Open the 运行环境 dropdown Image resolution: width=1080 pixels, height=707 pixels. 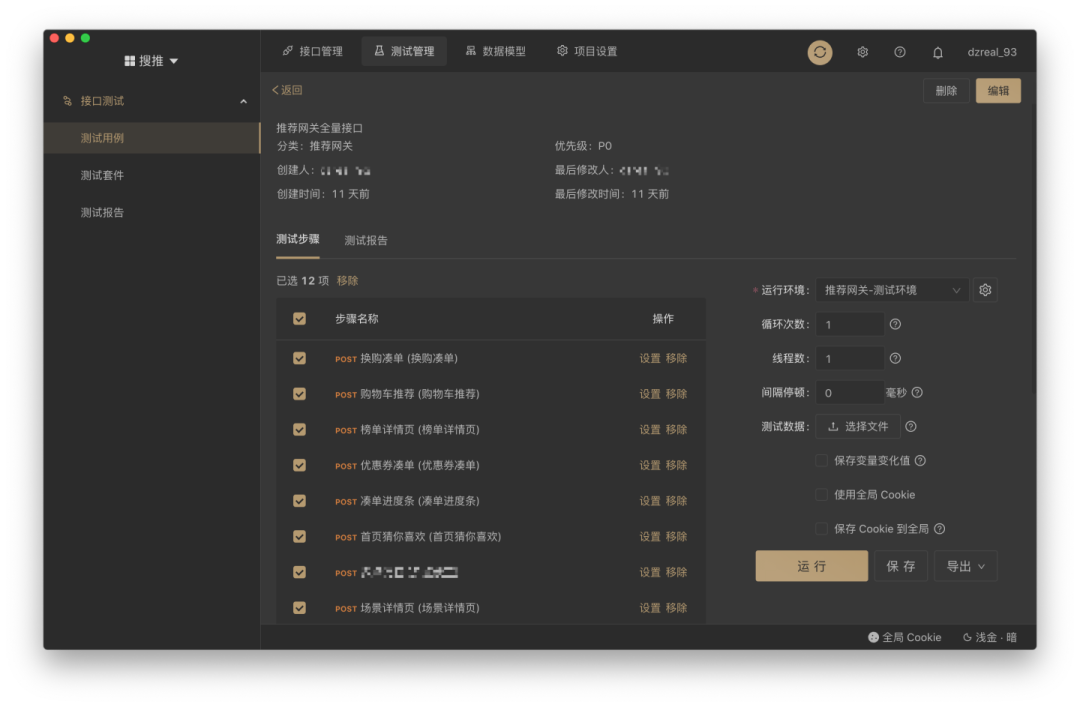point(892,290)
